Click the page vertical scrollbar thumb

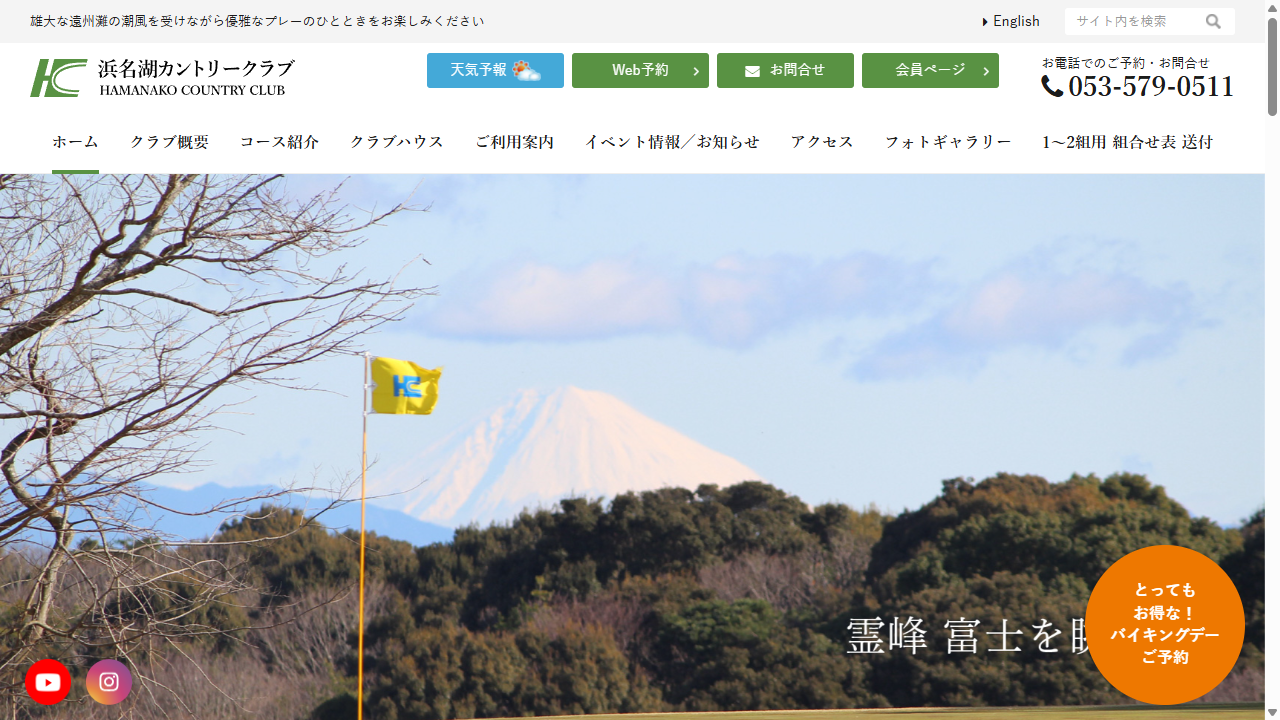1272,65
